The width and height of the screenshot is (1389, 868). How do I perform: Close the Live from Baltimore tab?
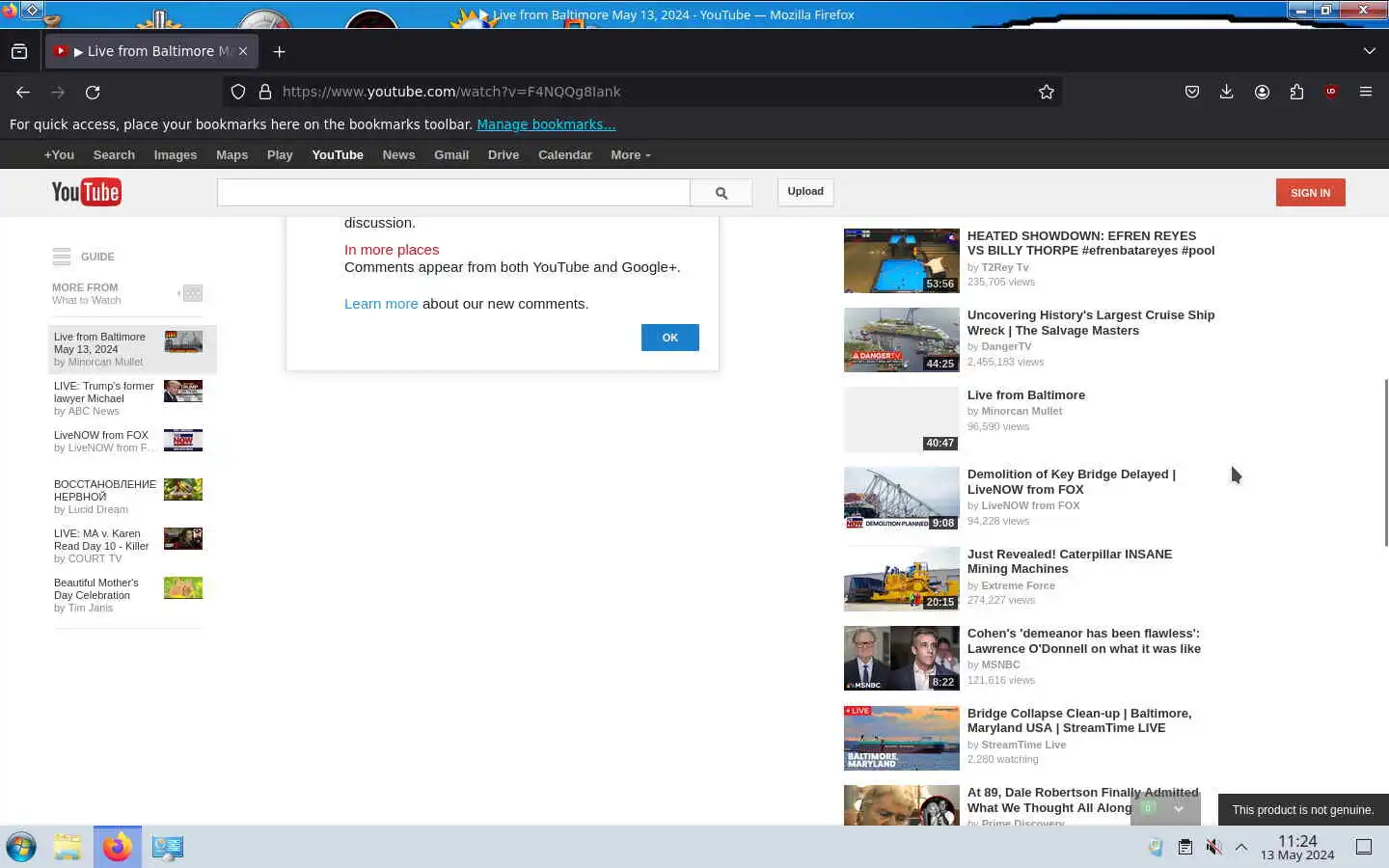243,51
